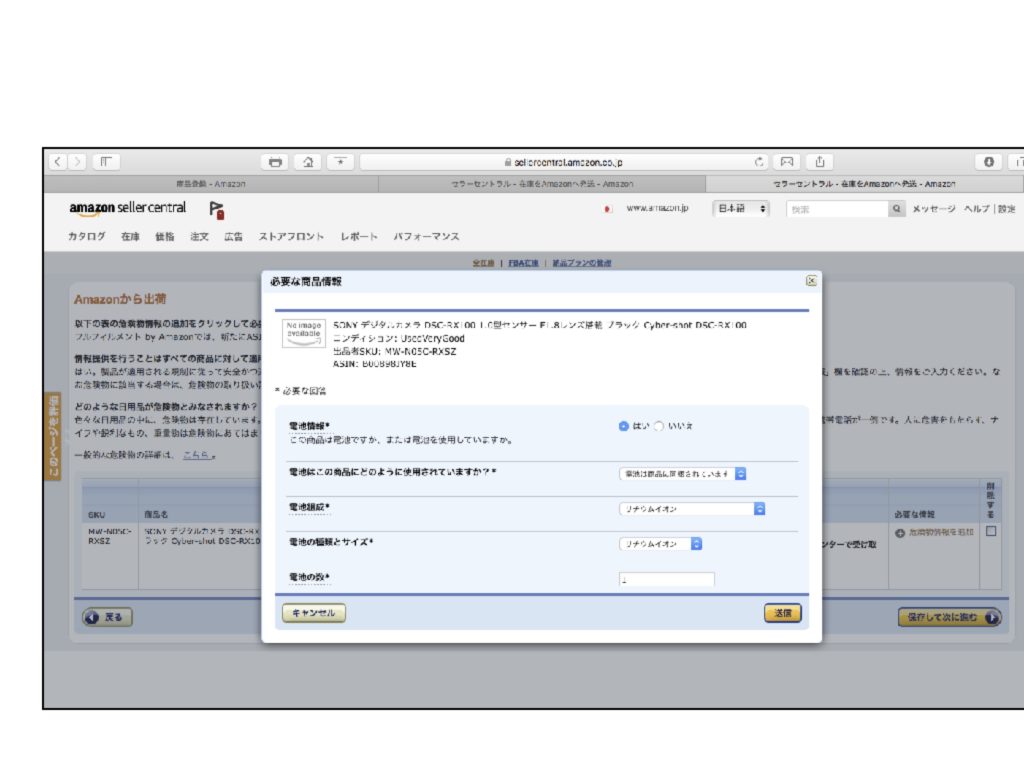Image resolution: width=1024 pixels, height=768 pixels.
Task: Open the battery usage dropdown below 電池情報
Action: [x=682, y=473]
